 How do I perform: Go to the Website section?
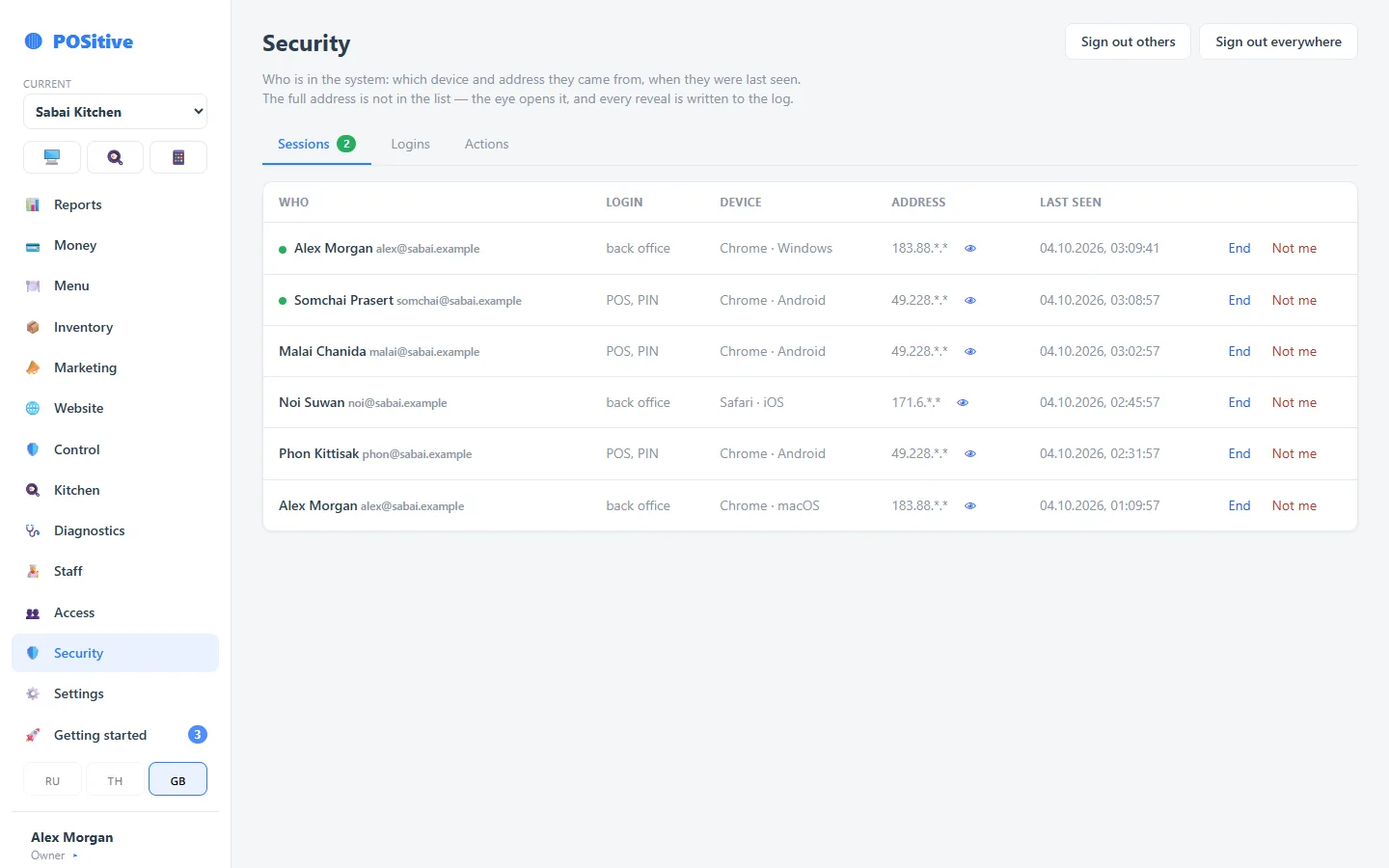coord(115,408)
